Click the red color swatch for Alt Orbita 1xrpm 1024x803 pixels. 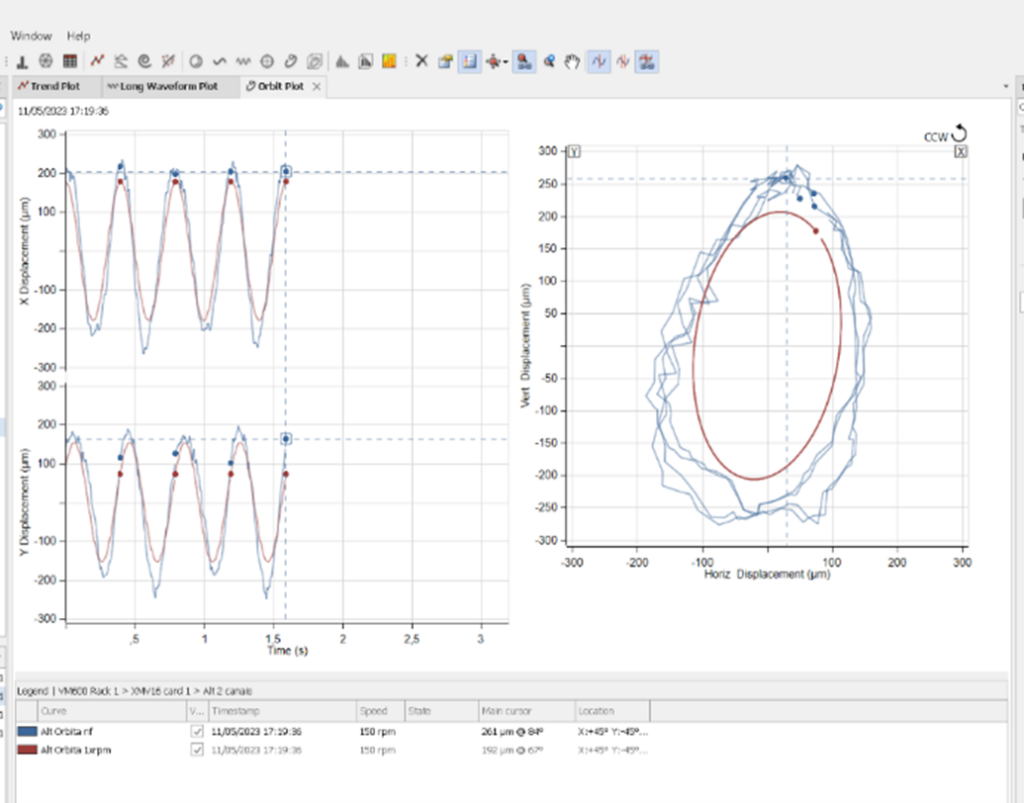[27, 749]
